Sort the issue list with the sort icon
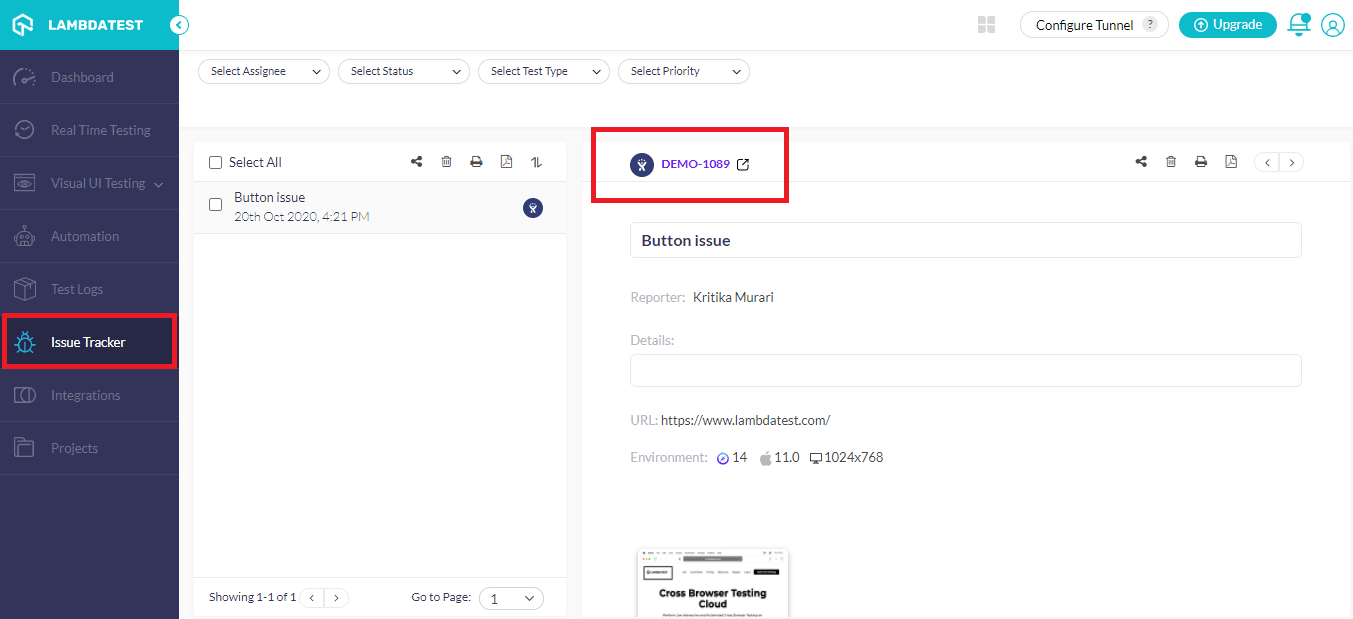This screenshot has height=619, width=1353. pos(536,161)
